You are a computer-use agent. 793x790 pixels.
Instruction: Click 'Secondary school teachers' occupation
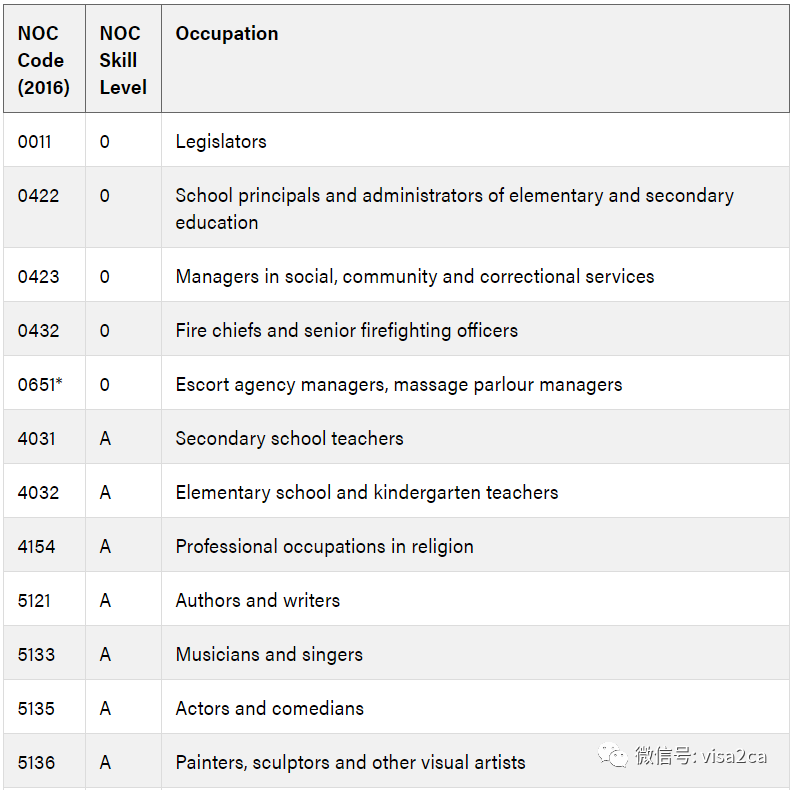coord(289,438)
